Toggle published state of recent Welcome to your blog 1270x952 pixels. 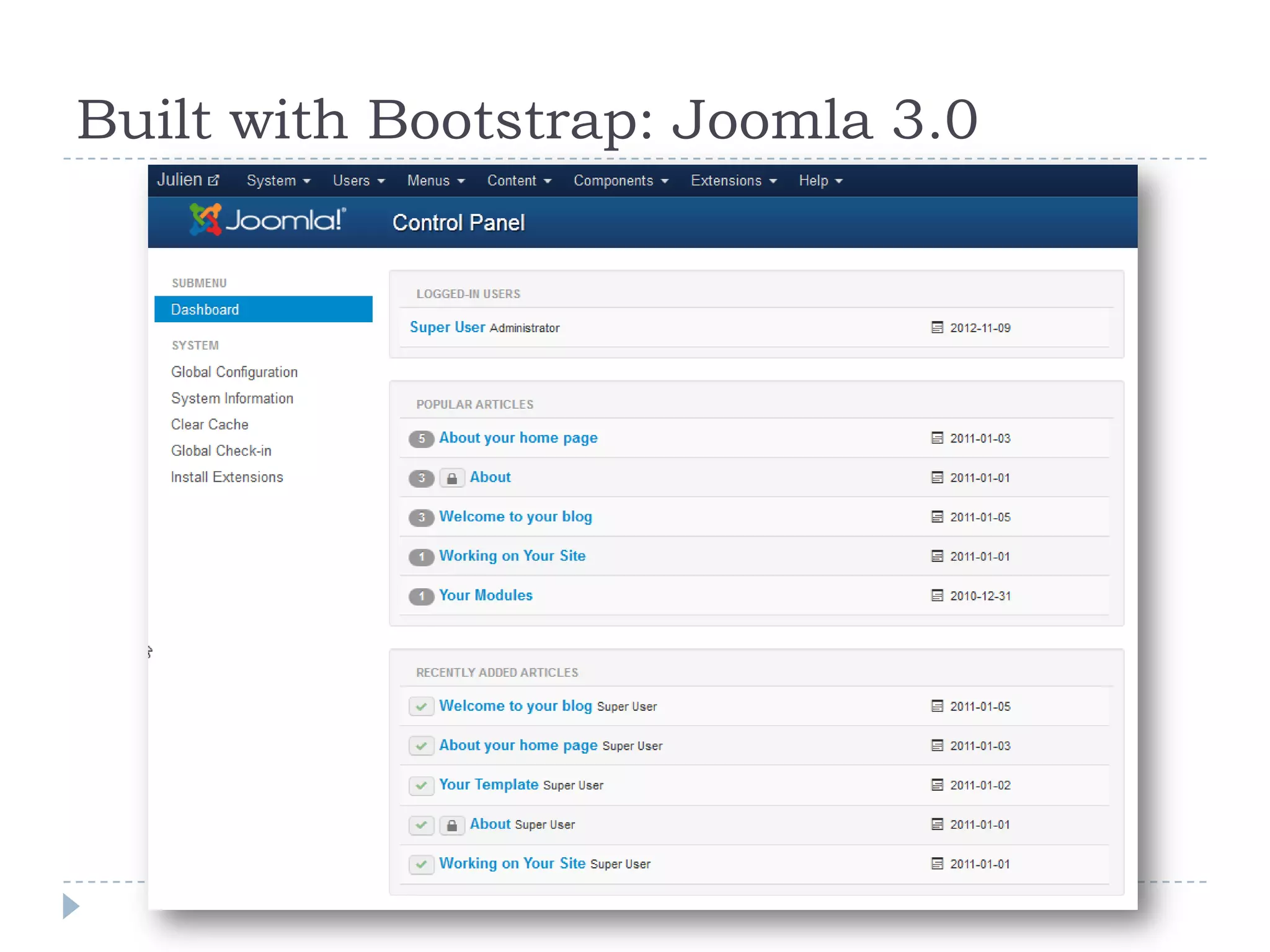pyautogui.click(x=422, y=707)
